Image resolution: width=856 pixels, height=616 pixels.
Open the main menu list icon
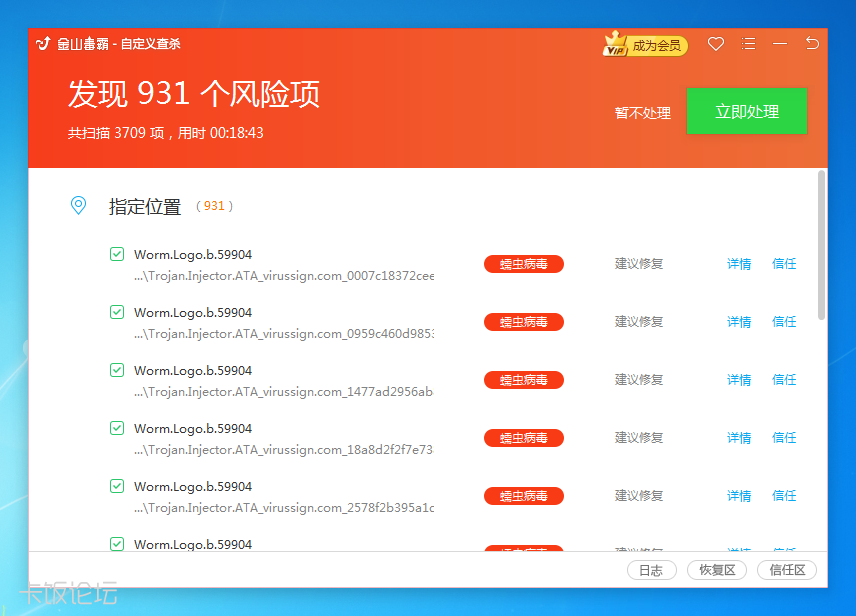point(748,44)
